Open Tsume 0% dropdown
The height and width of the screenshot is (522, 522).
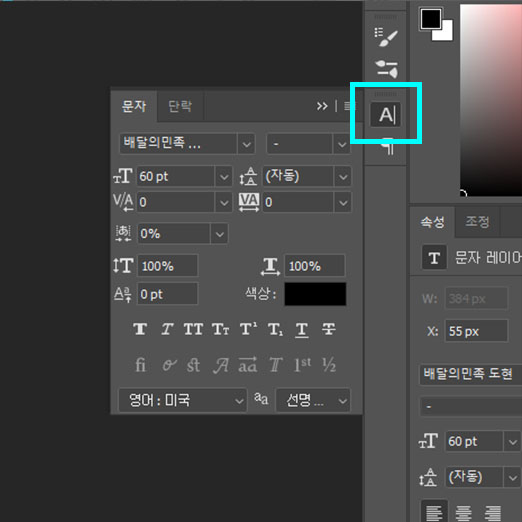pyautogui.click(x=220, y=234)
